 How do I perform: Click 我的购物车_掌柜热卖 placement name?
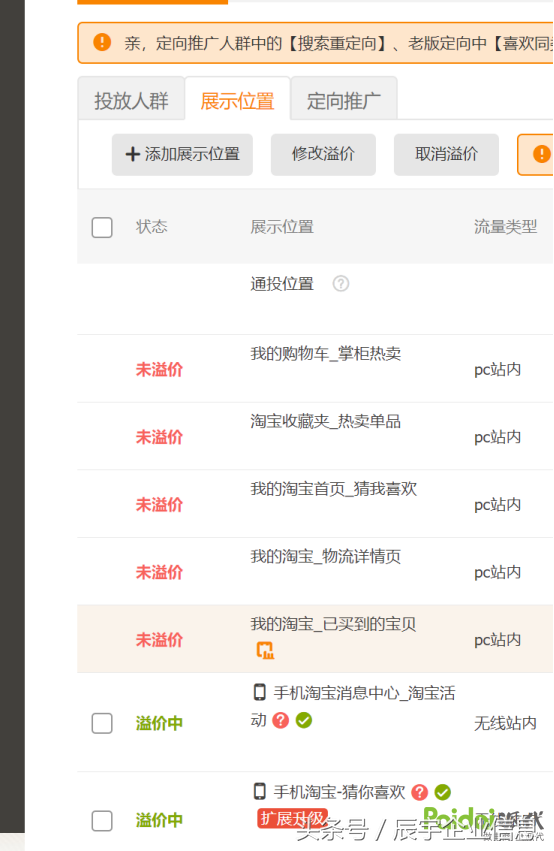point(326,354)
